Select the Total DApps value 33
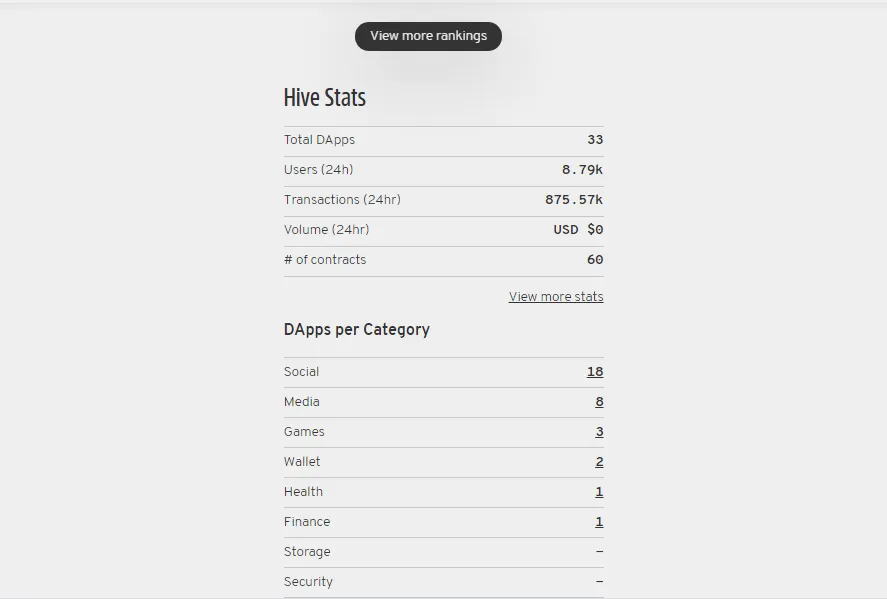The width and height of the screenshot is (887, 599). pos(595,140)
